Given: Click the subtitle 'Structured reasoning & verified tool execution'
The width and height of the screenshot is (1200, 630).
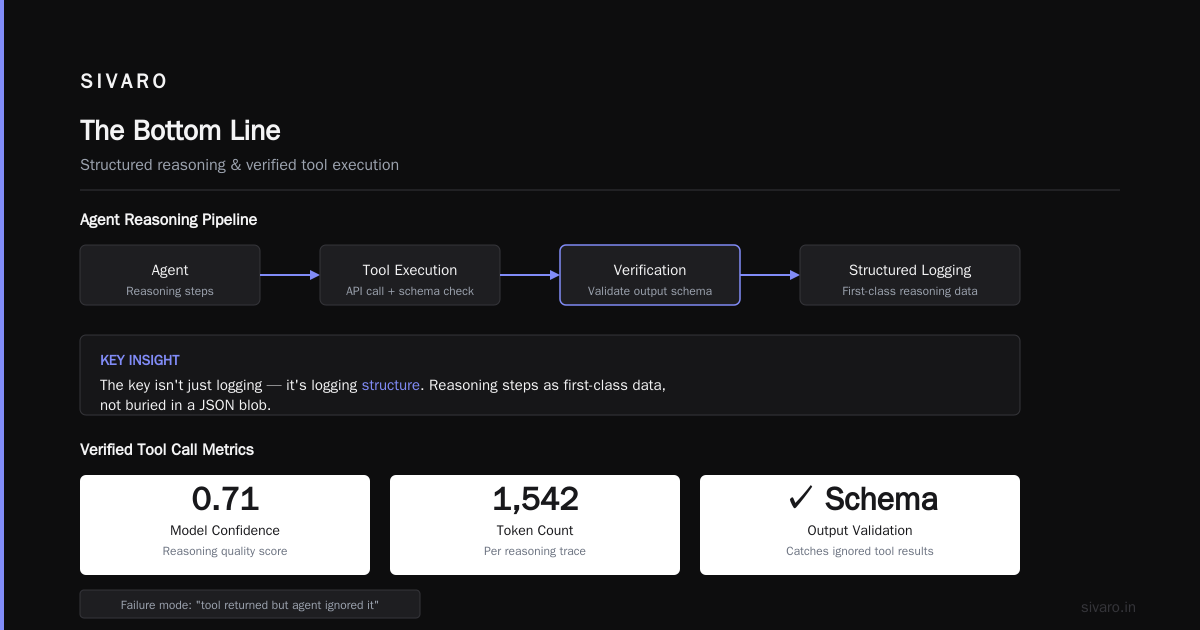Looking at the screenshot, I should coord(239,165).
